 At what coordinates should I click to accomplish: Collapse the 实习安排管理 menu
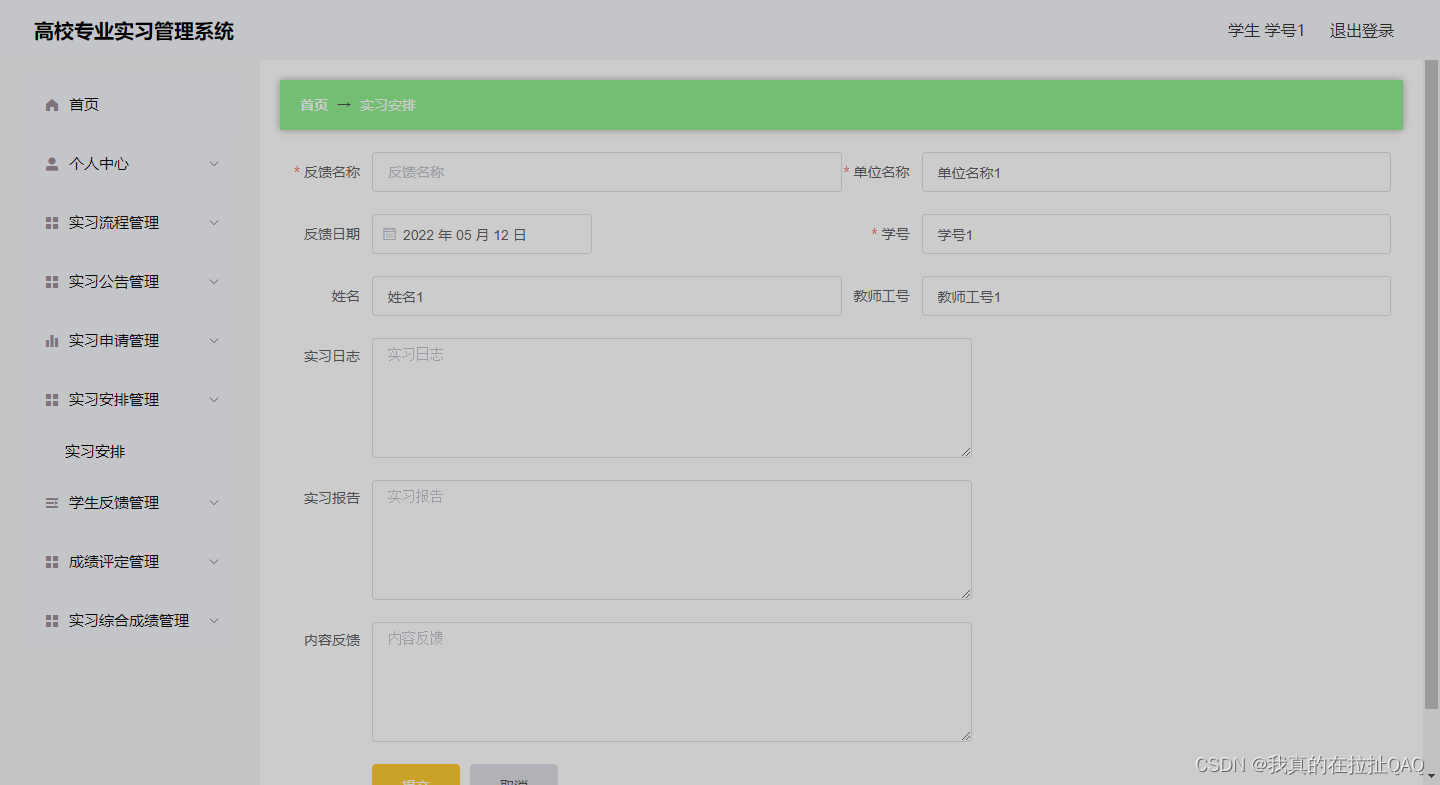coord(213,399)
